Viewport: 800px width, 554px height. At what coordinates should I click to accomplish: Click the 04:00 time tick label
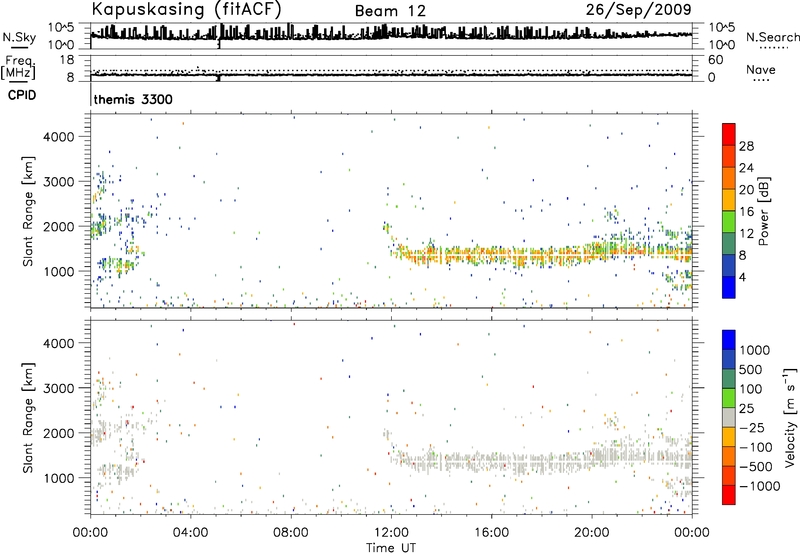tap(191, 533)
